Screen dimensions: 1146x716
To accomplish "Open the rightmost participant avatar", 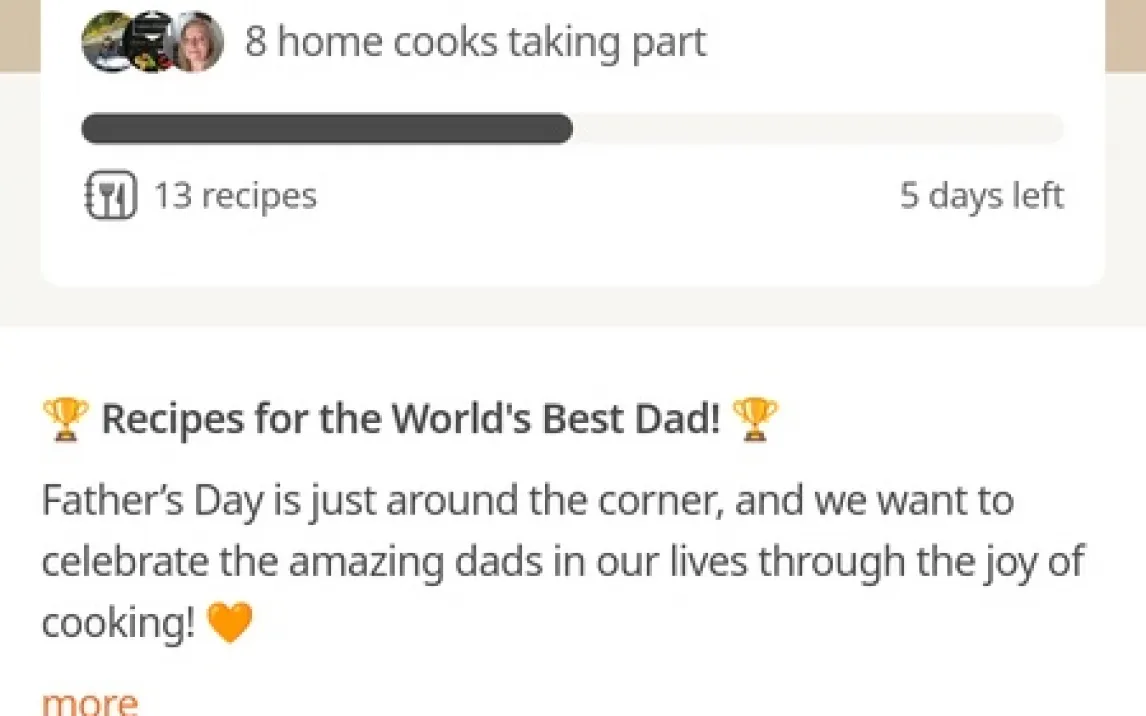I will pyautogui.click(x=198, y=42).
